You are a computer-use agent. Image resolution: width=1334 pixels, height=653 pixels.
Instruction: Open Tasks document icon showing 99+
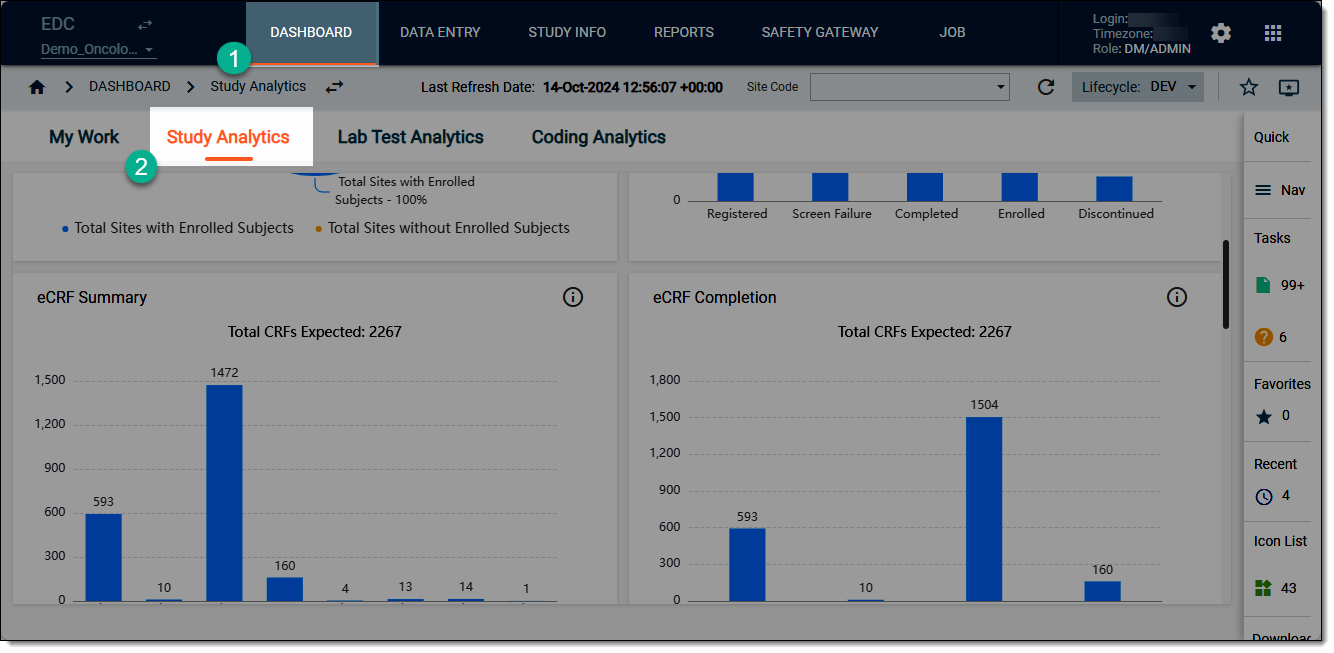click(1263, 285)
